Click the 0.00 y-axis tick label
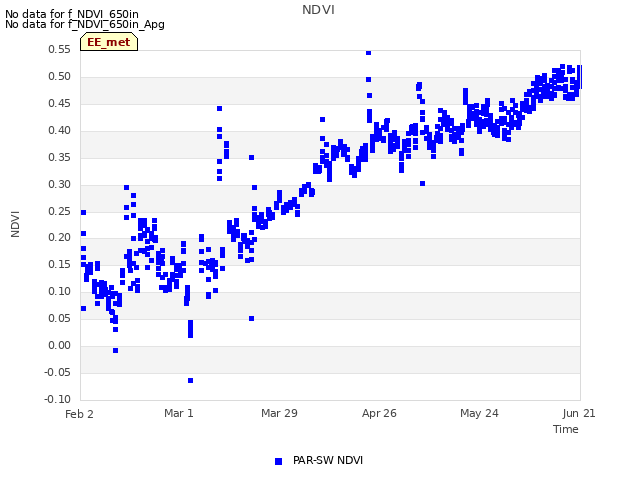 59,345
